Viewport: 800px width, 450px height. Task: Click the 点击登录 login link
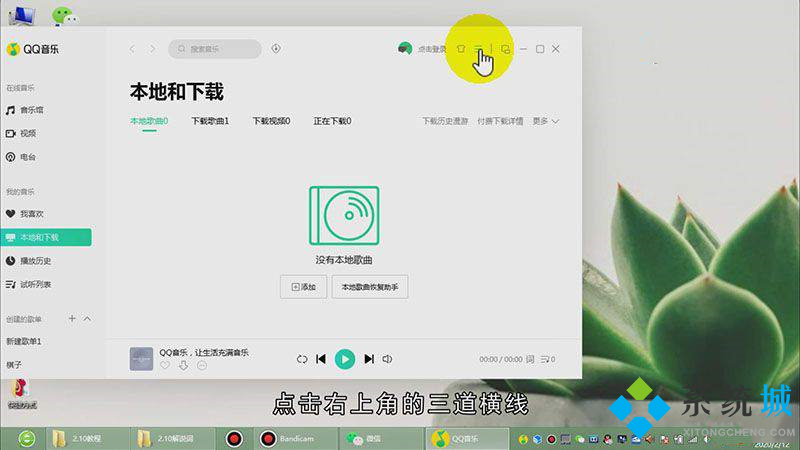(x=432, y=49)
